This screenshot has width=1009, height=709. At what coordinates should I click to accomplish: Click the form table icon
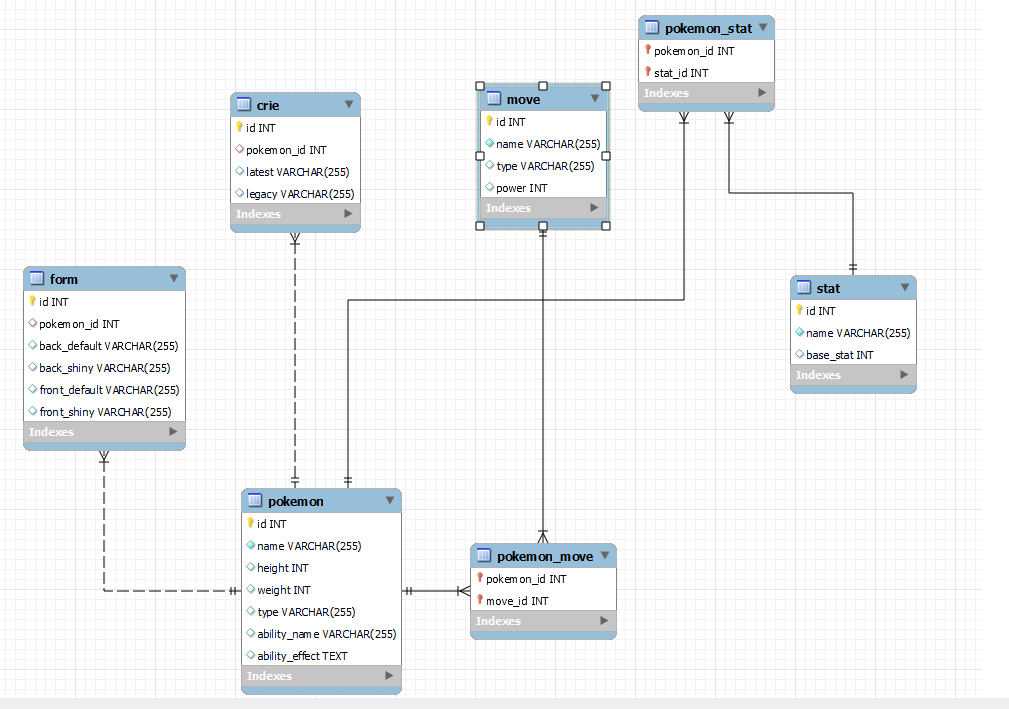(37, 279)
